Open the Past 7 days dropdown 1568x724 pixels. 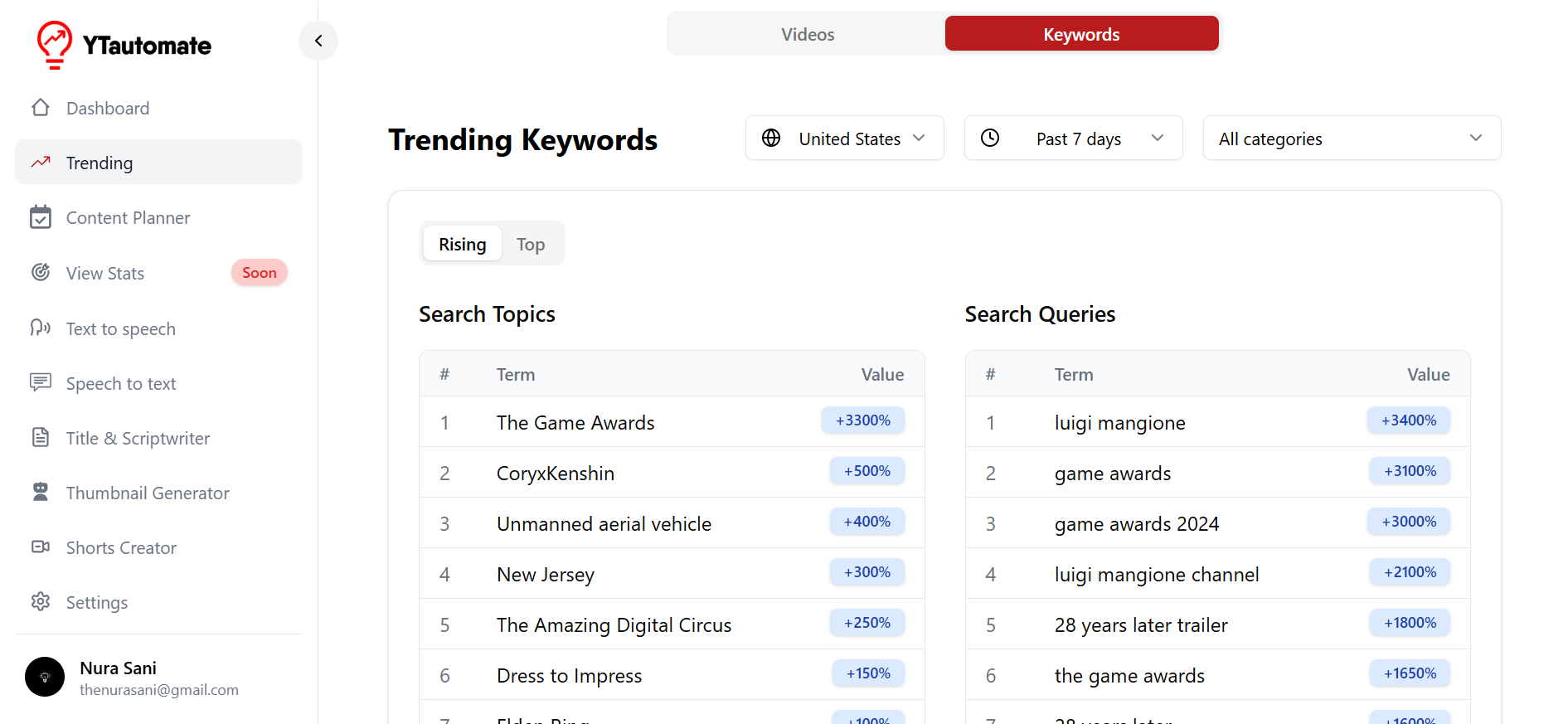click(1073, 138)
